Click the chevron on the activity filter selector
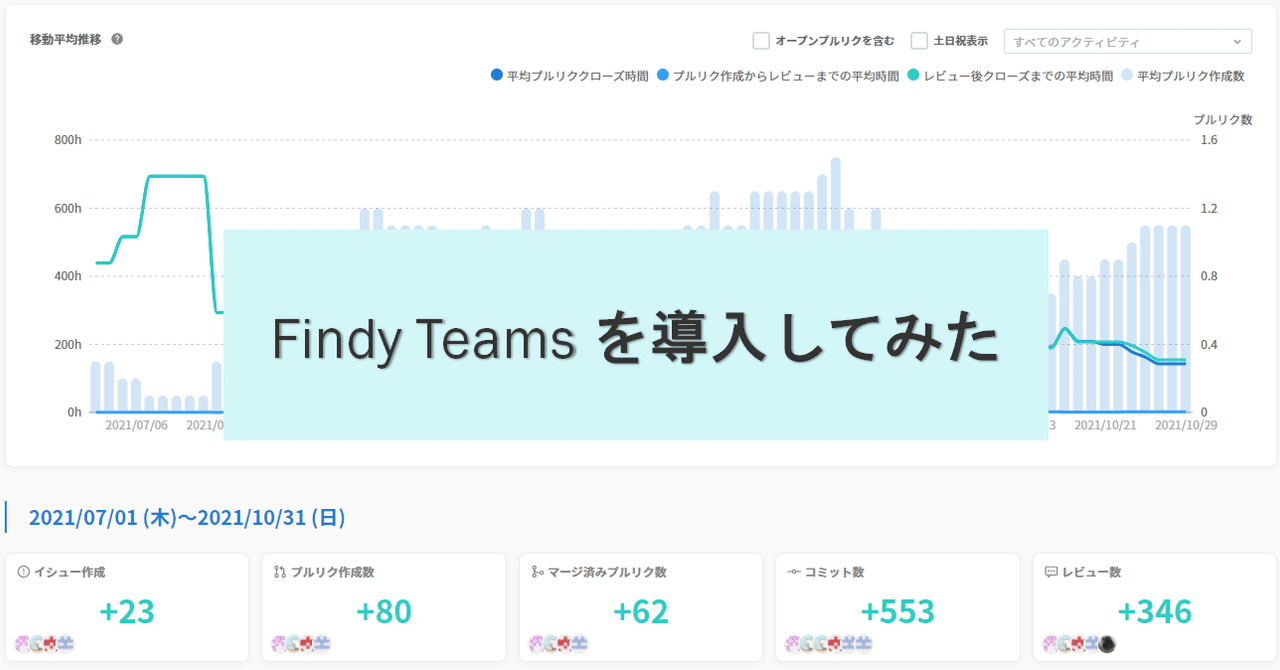1280x670 pixels. pyautogui.click(x=1237, y=42)
